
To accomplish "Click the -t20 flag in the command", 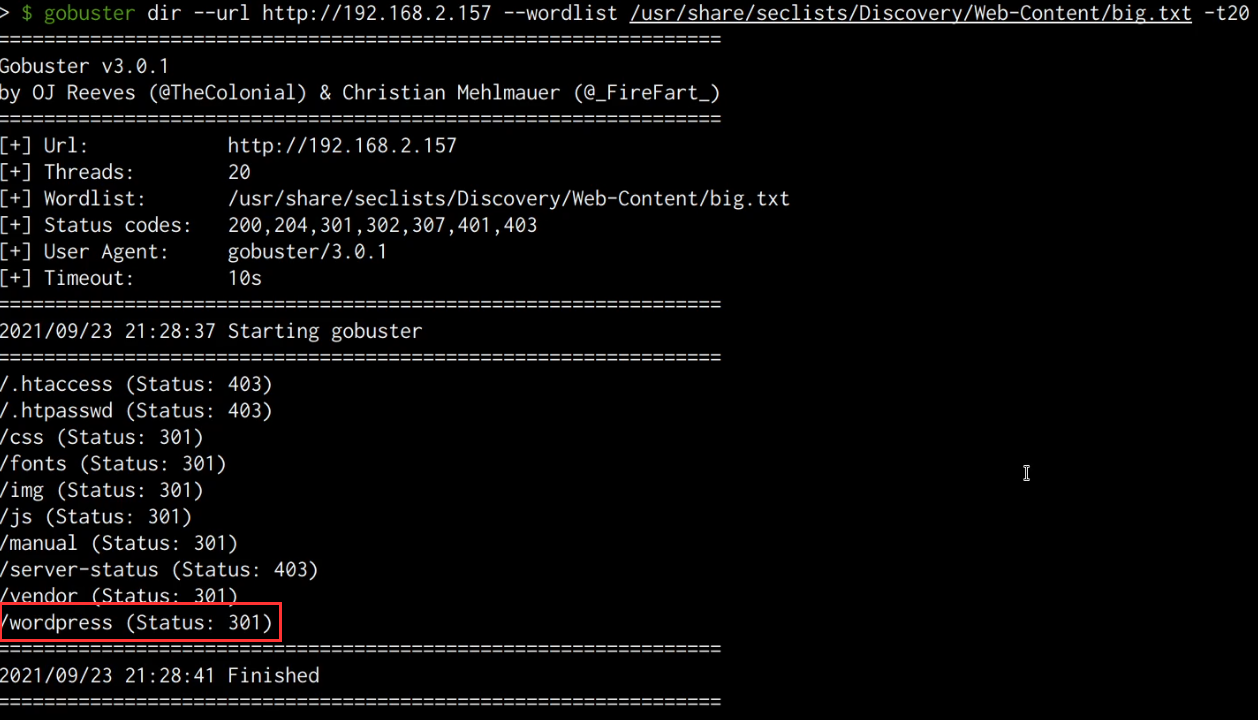I will 1226,13.
